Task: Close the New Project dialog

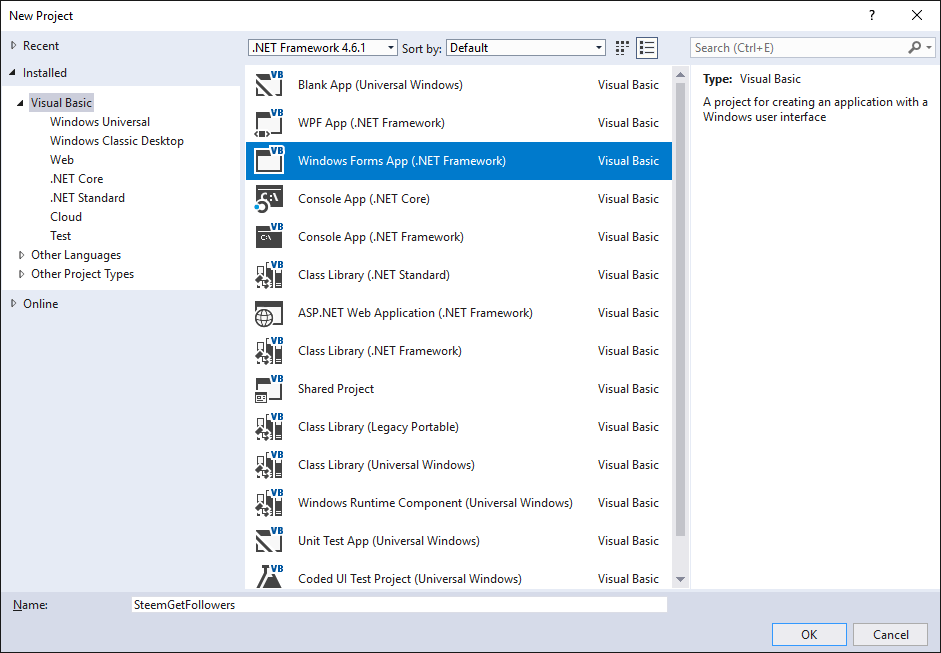Action: click(x=917, y=16)
